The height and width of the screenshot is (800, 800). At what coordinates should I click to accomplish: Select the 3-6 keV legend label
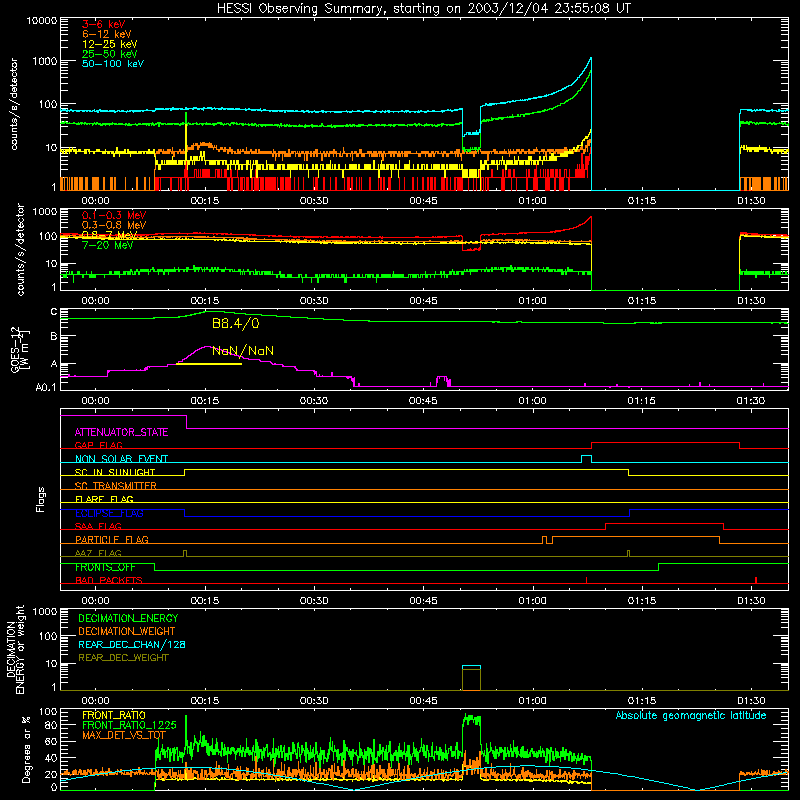(104, 24)
